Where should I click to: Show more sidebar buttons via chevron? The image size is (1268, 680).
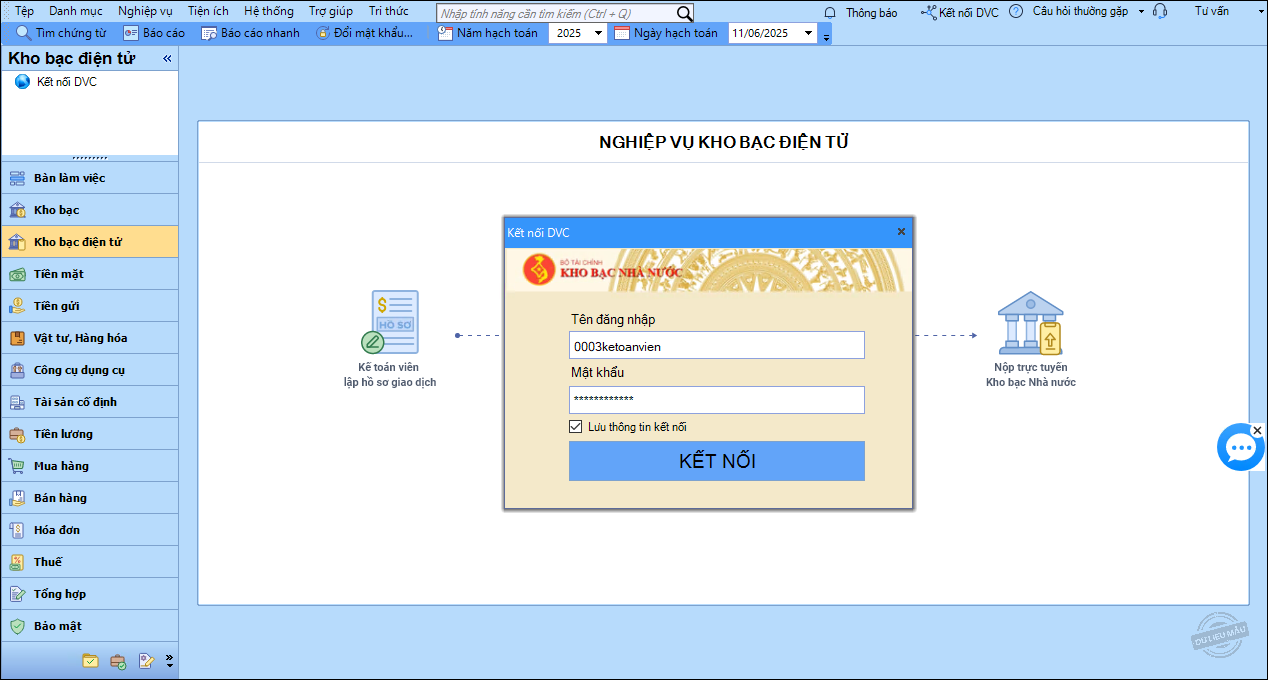[169, 661]
